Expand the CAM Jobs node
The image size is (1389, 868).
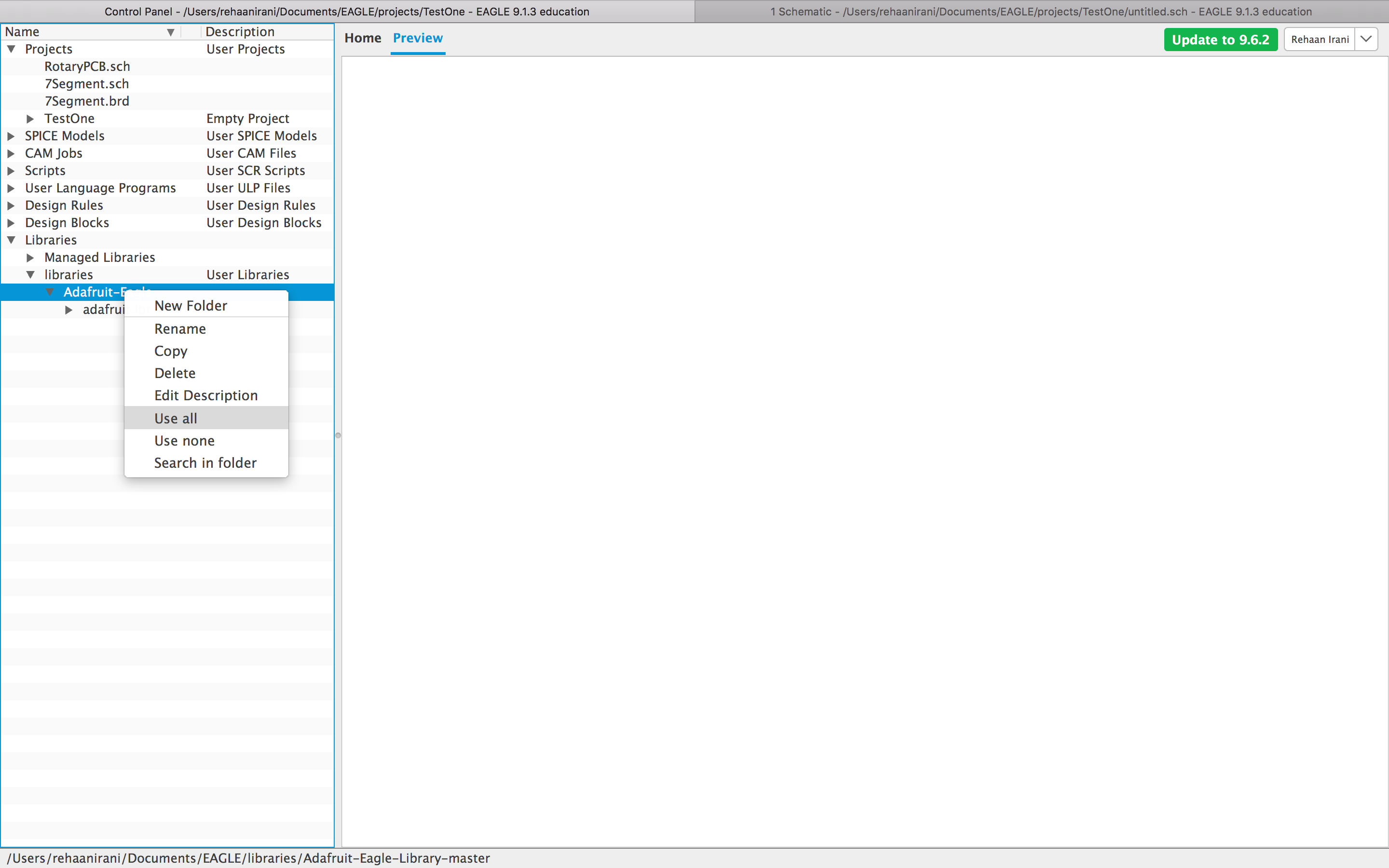(x=11, y=153)
